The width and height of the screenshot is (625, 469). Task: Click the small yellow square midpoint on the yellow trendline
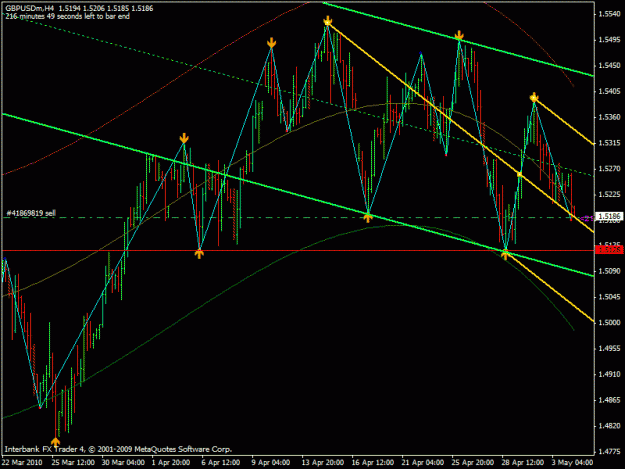point(519,174)
